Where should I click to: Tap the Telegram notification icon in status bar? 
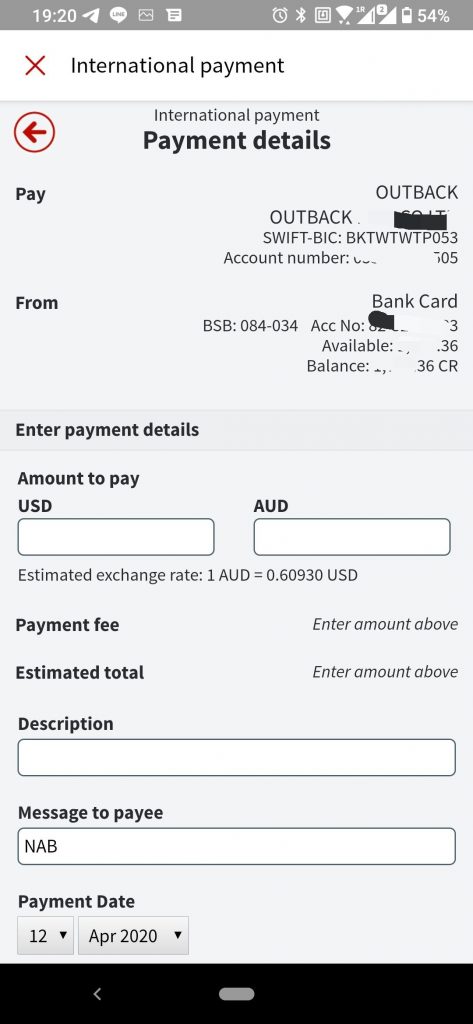(x=91, y=16)
